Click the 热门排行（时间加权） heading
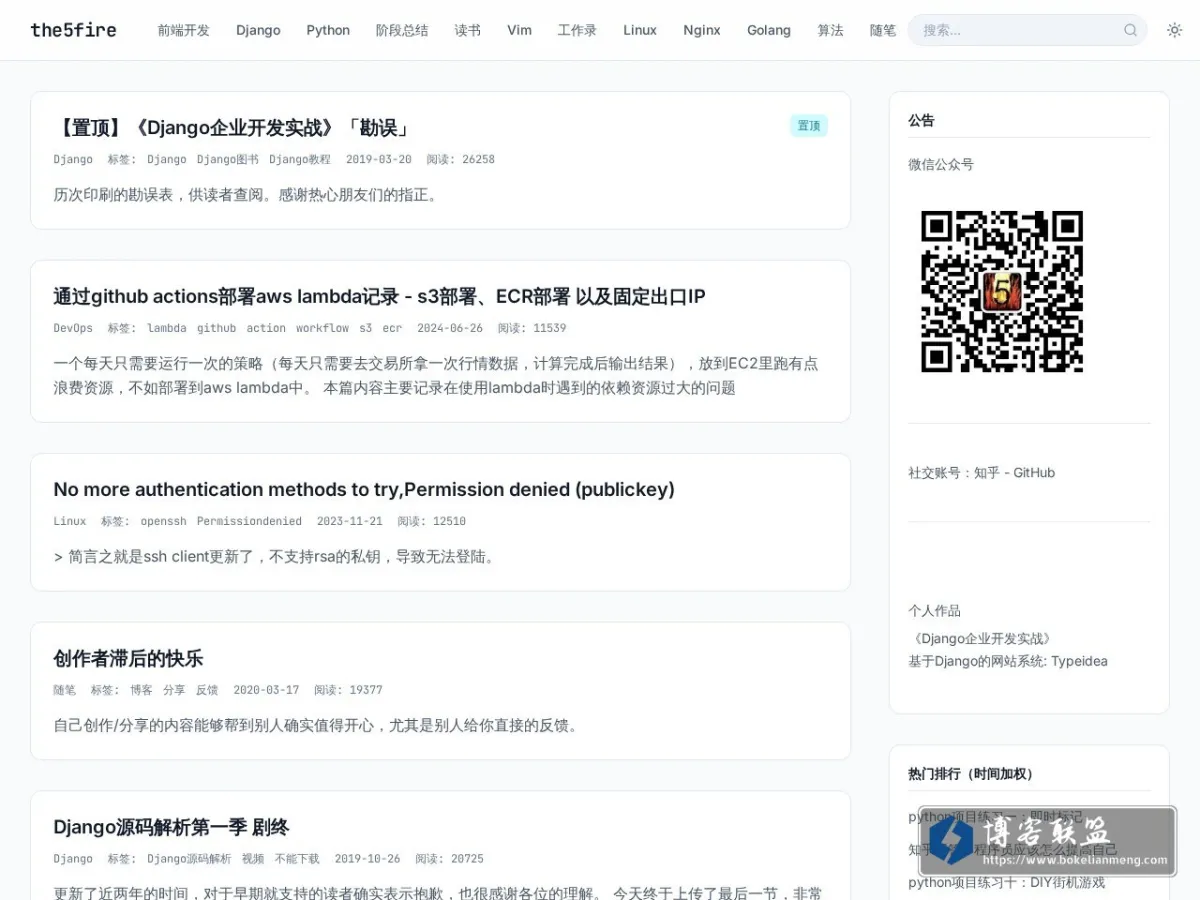 click(x=973, y=774)
